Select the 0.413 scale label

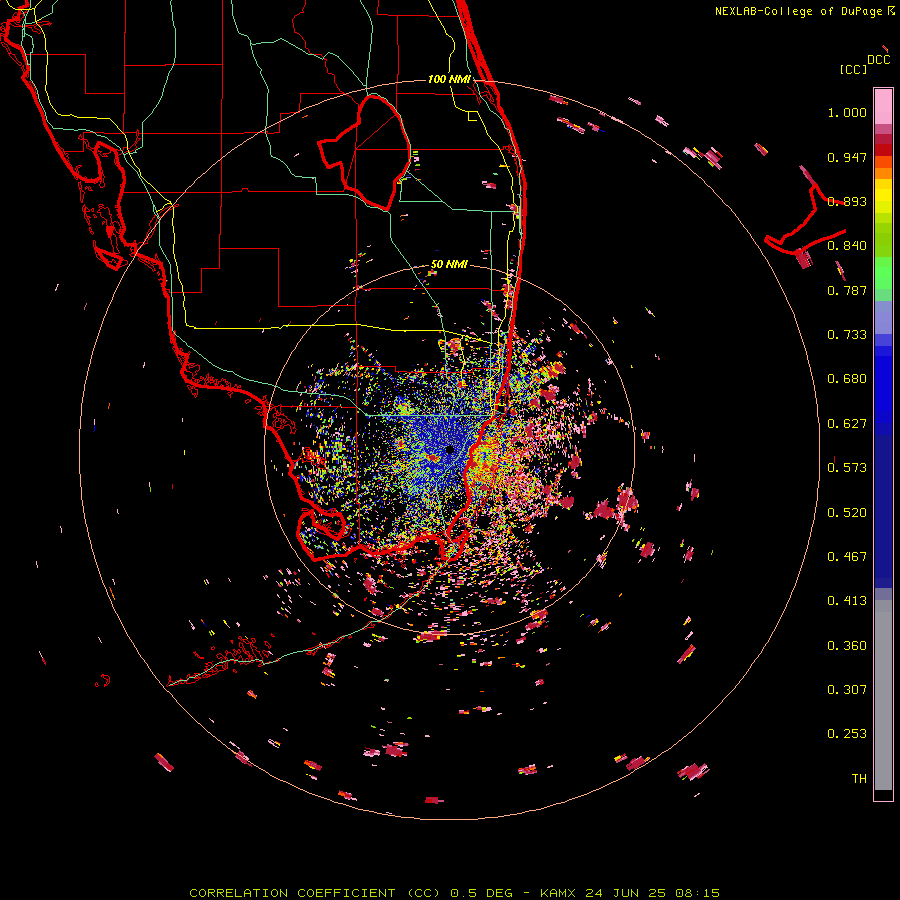click(x=847, y=601)
